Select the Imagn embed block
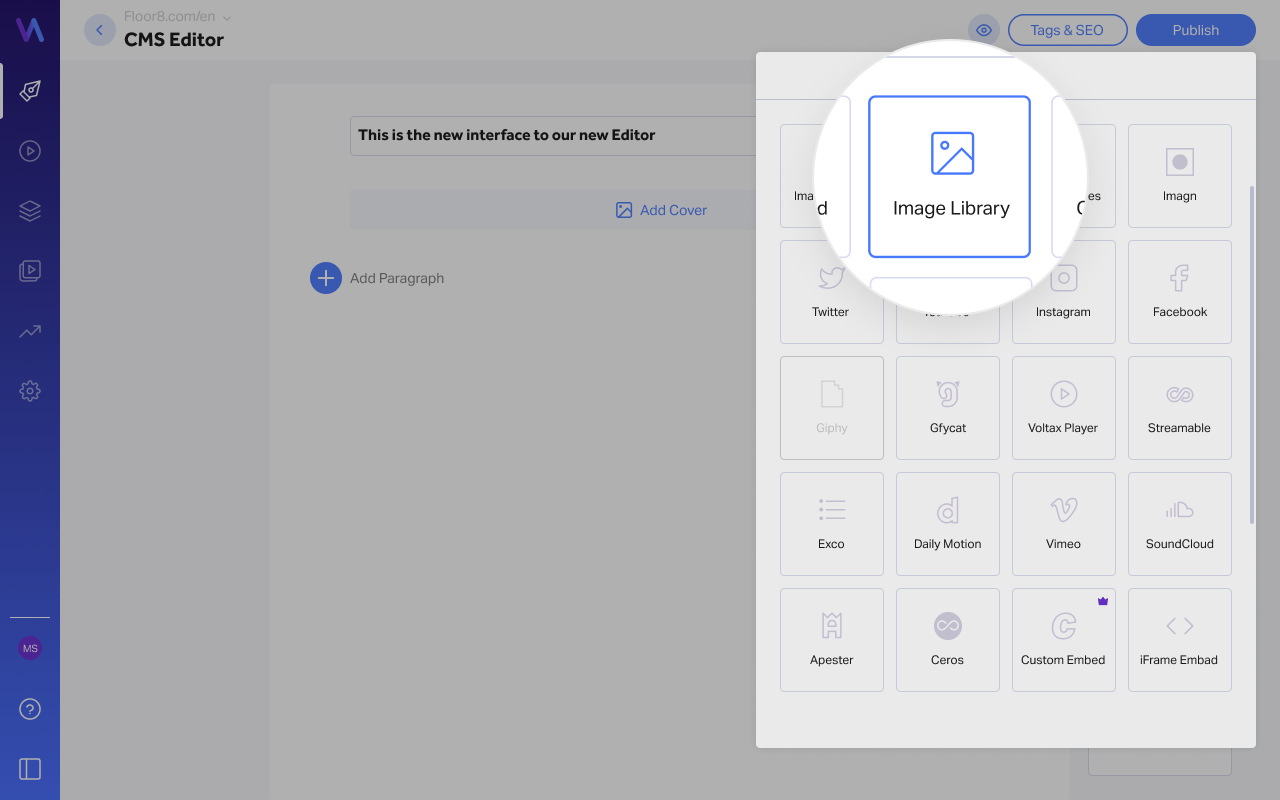The image size is (1280, 800). 1180,176
